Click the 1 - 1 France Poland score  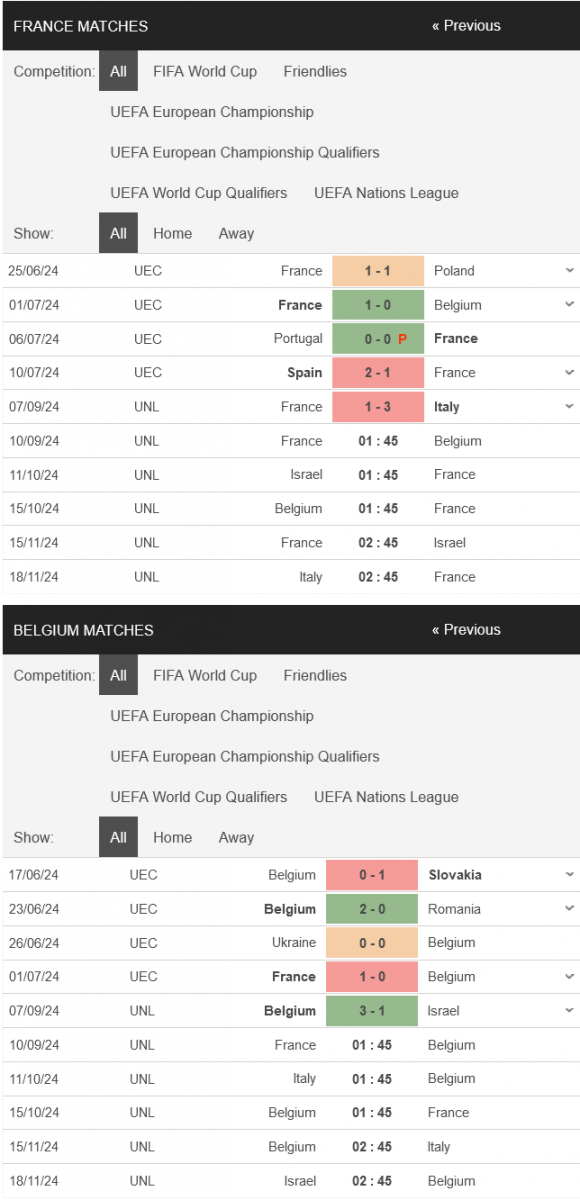pyautogui.click(x=378, y=271)
